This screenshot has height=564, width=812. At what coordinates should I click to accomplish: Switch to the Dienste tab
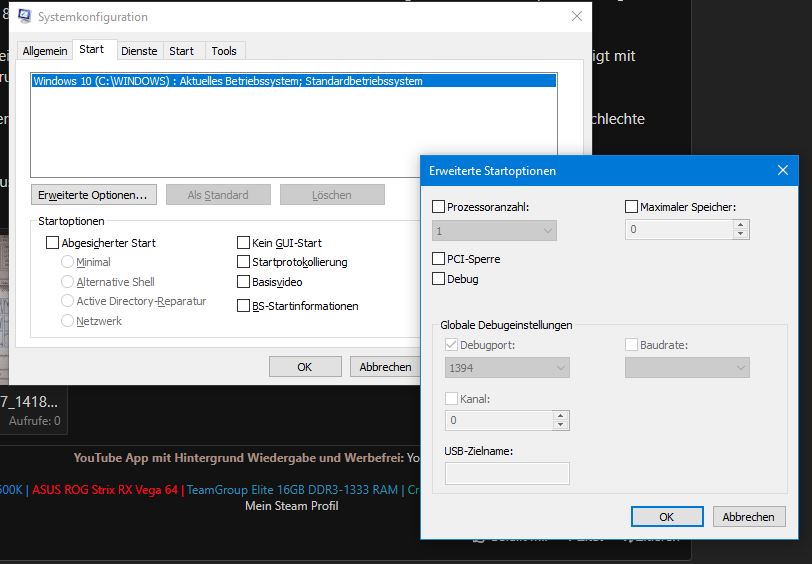point(139,51)
